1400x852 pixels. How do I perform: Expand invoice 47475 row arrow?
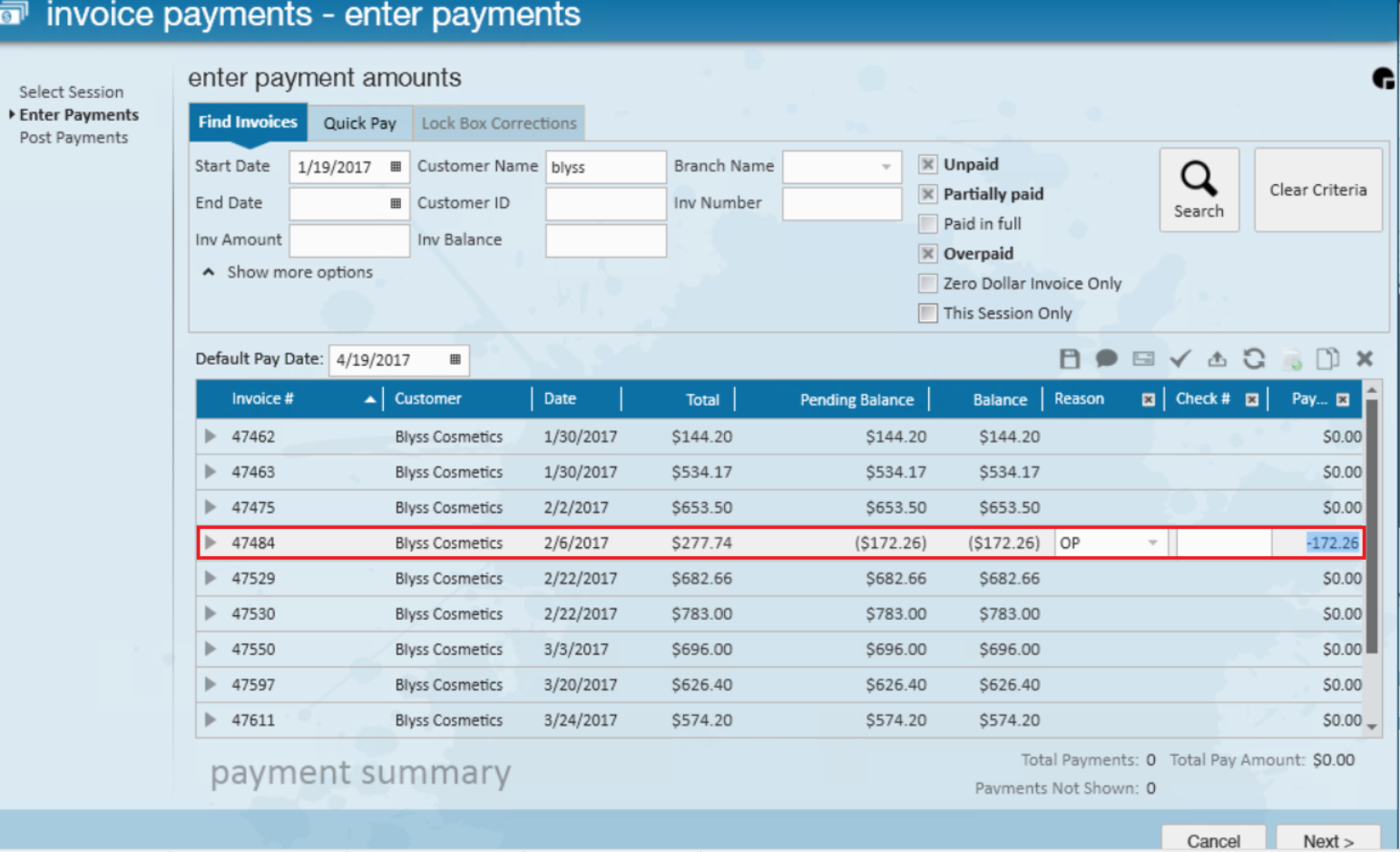coord(210,507)
